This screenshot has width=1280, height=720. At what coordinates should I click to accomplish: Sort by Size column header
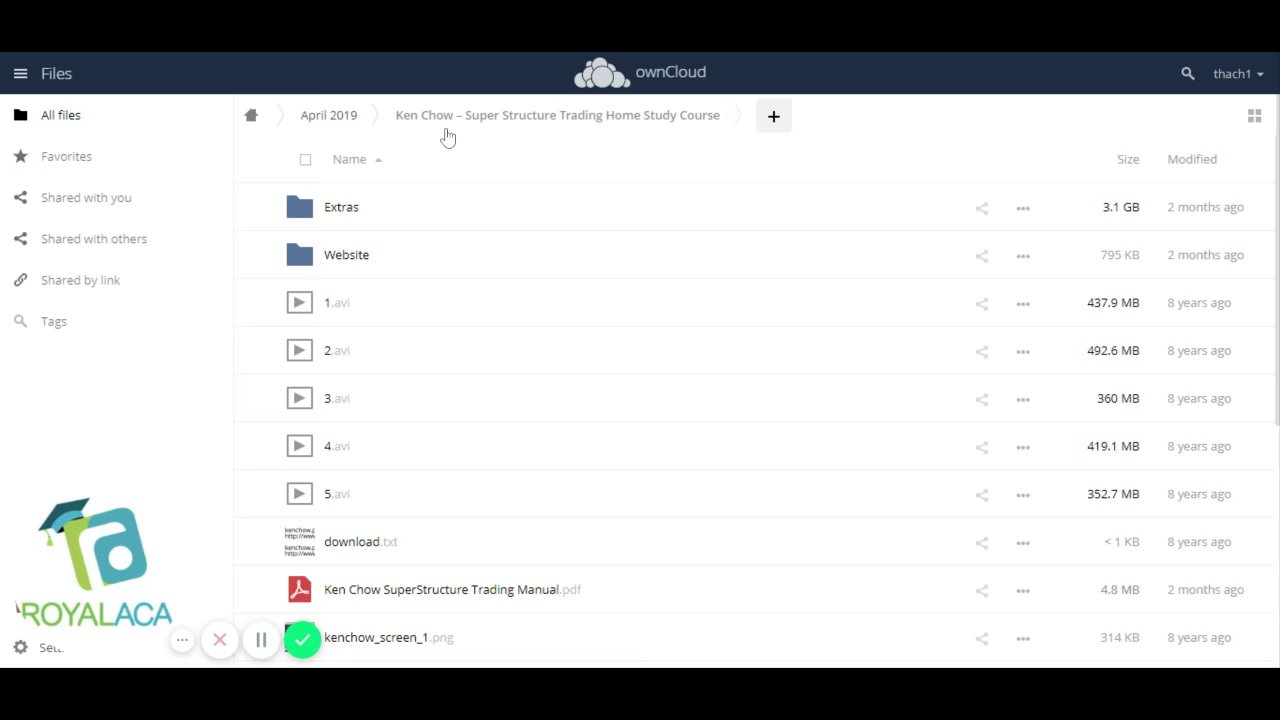point(1128,159)
